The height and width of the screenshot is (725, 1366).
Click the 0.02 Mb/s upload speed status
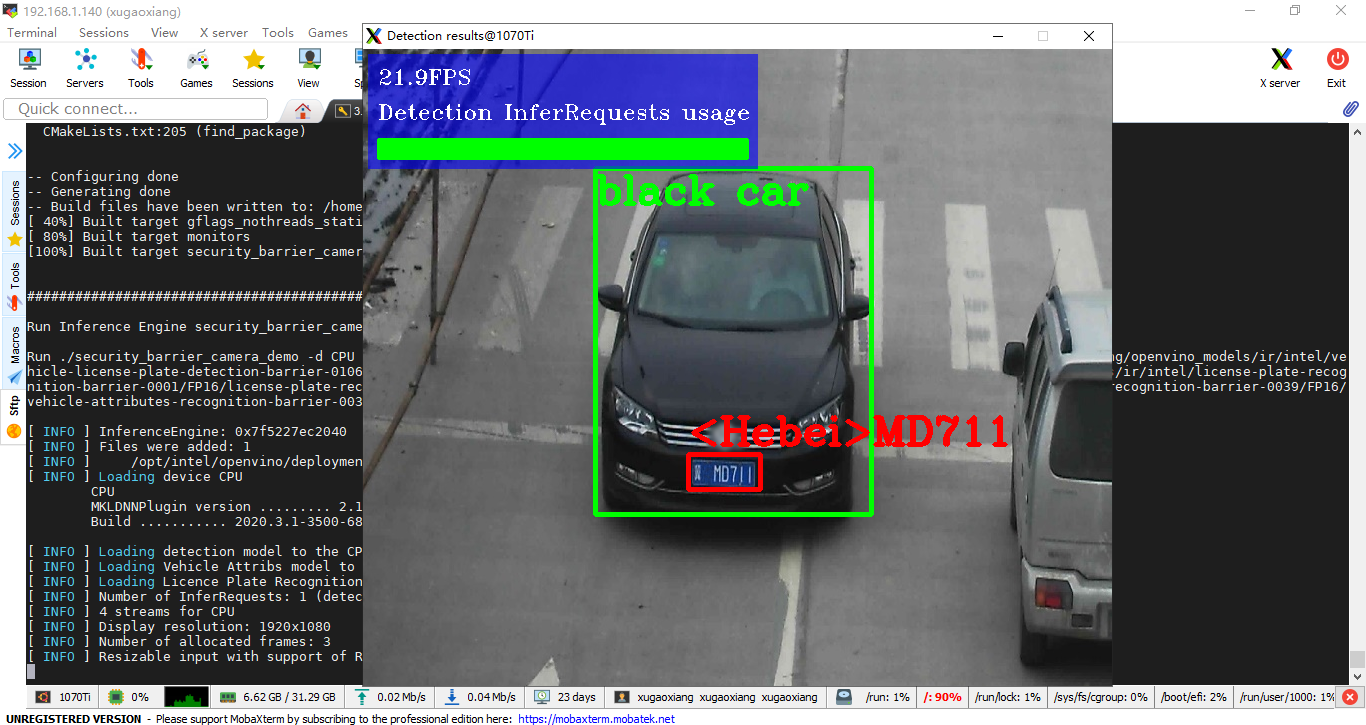point(391,697)
